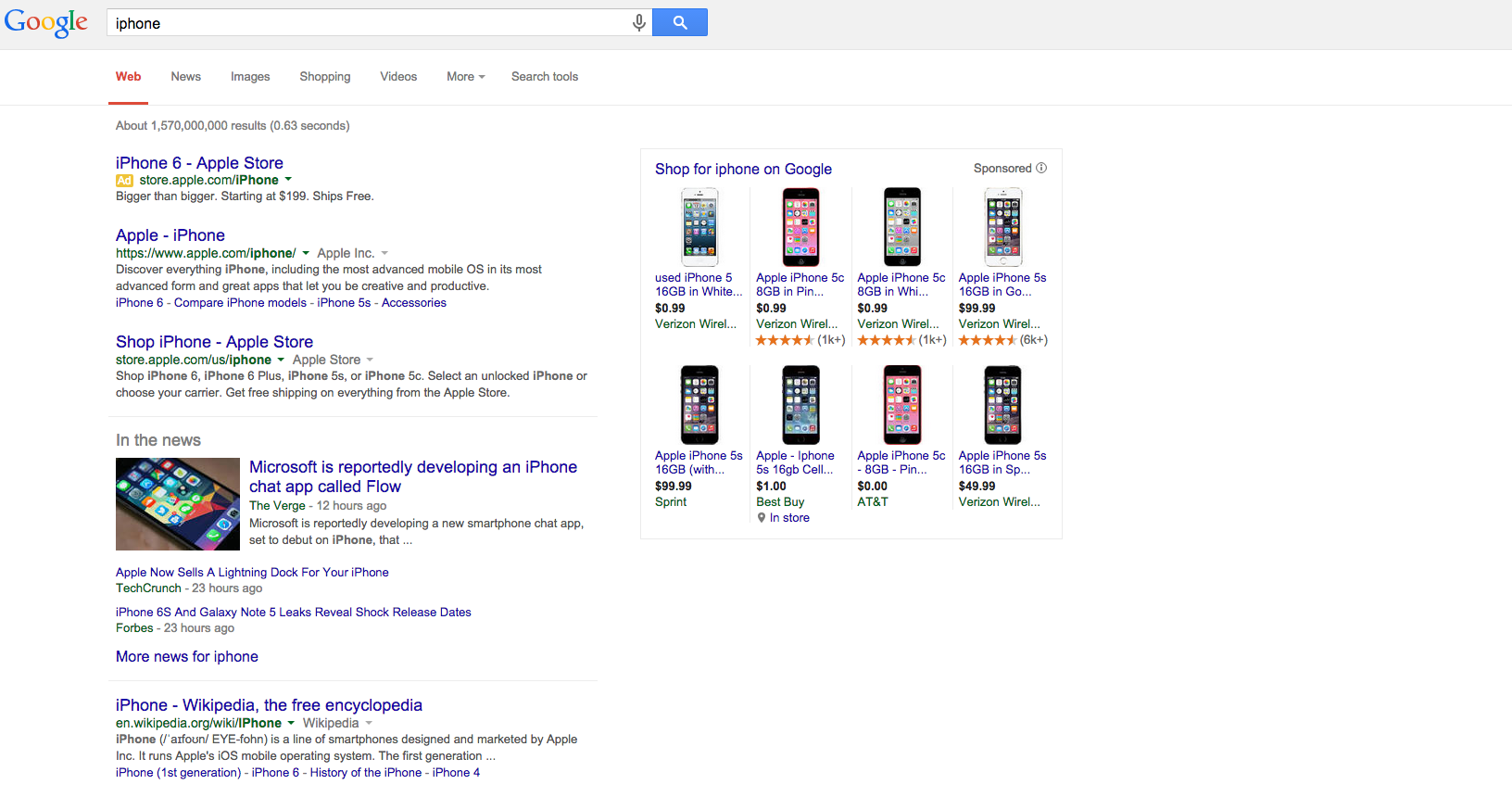Open Apple - Iphone 5s 16gb Cell listing
Viewport: 1512px width, 797px height.
pos(795,462)
